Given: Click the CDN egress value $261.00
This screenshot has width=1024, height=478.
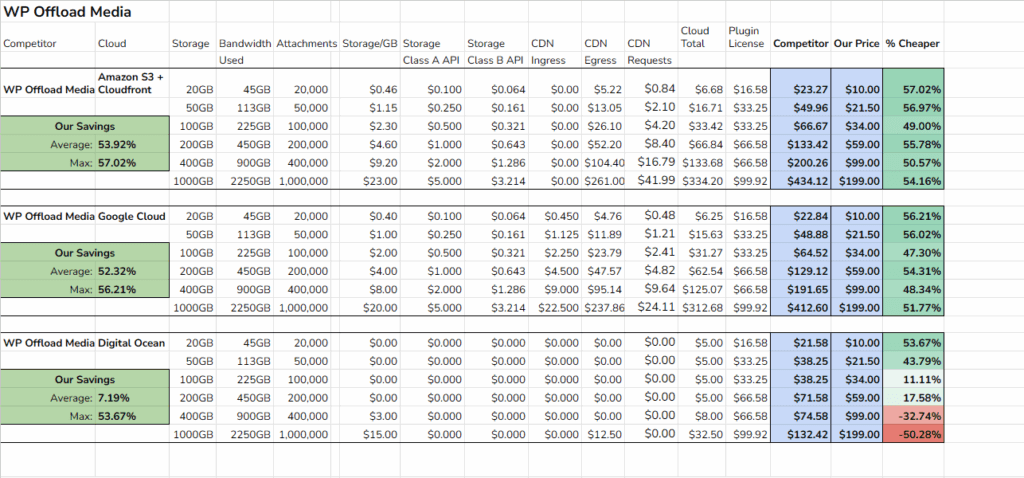Looking at the screenshot, I should [603, 182].
